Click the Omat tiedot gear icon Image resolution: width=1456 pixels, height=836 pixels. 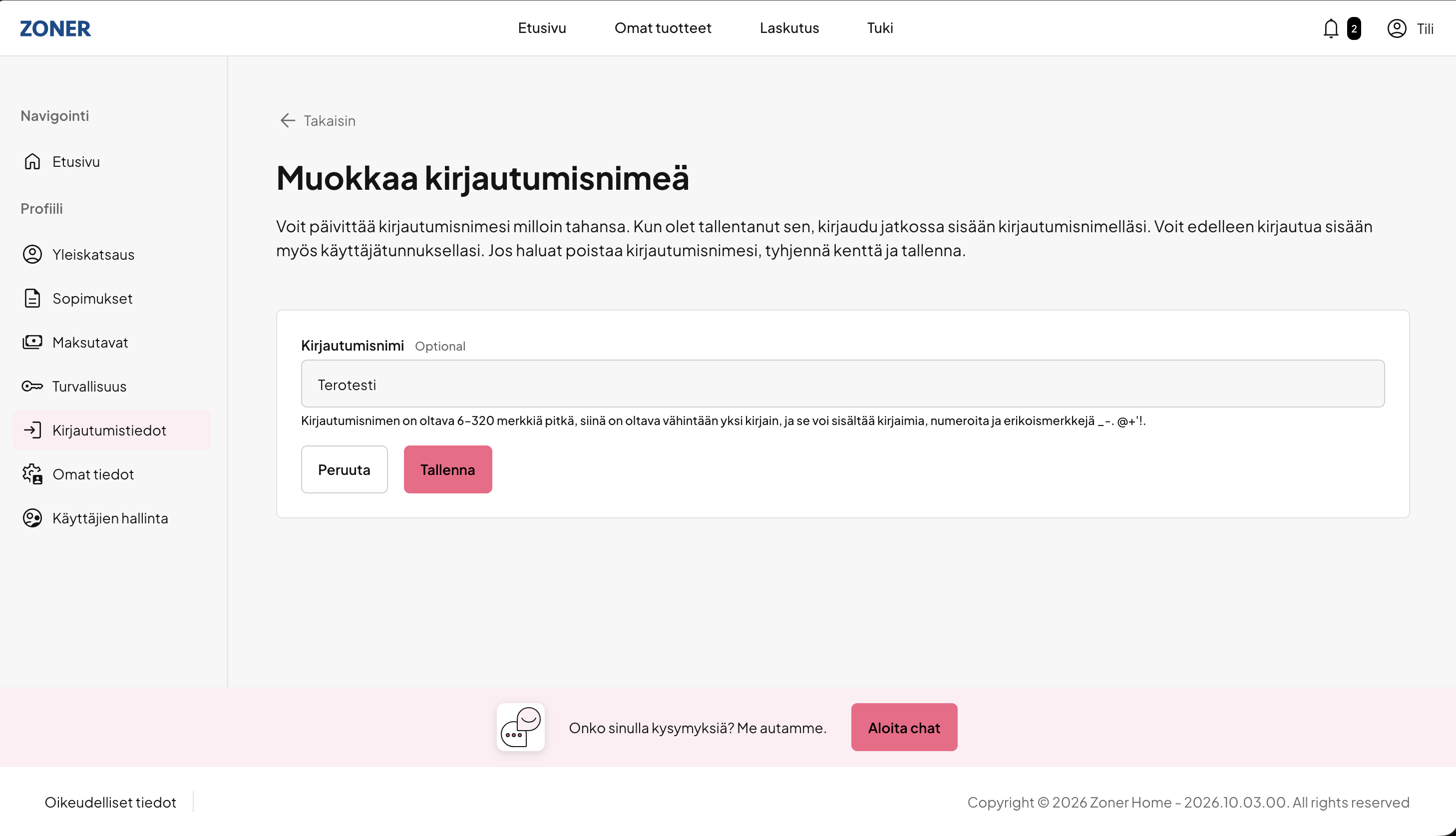[32, 474]
